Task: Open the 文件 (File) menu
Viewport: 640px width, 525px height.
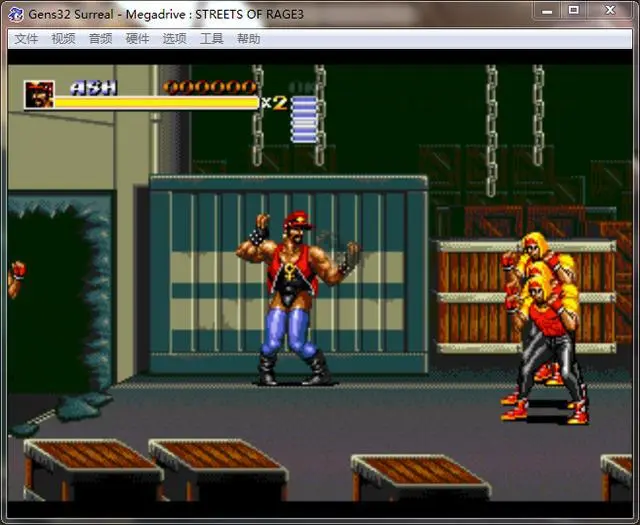Action: pyautogui.click(x=26, y=39)
